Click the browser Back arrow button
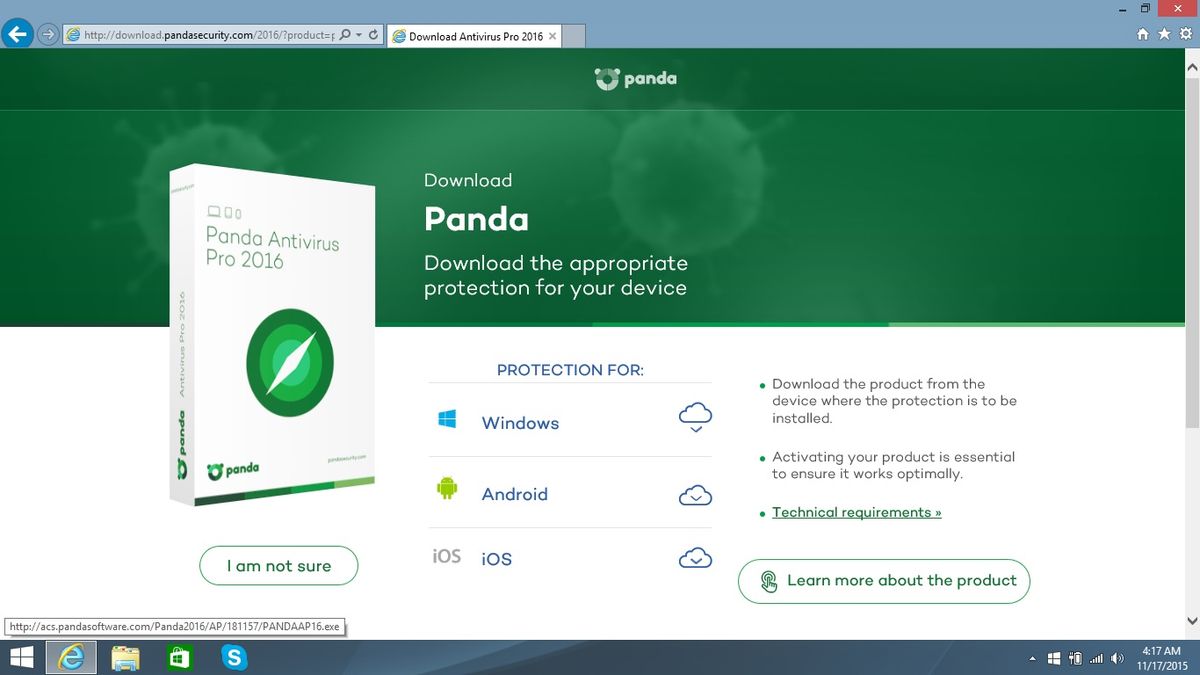This screenshot has width=1200, height=675. (16, 34)
